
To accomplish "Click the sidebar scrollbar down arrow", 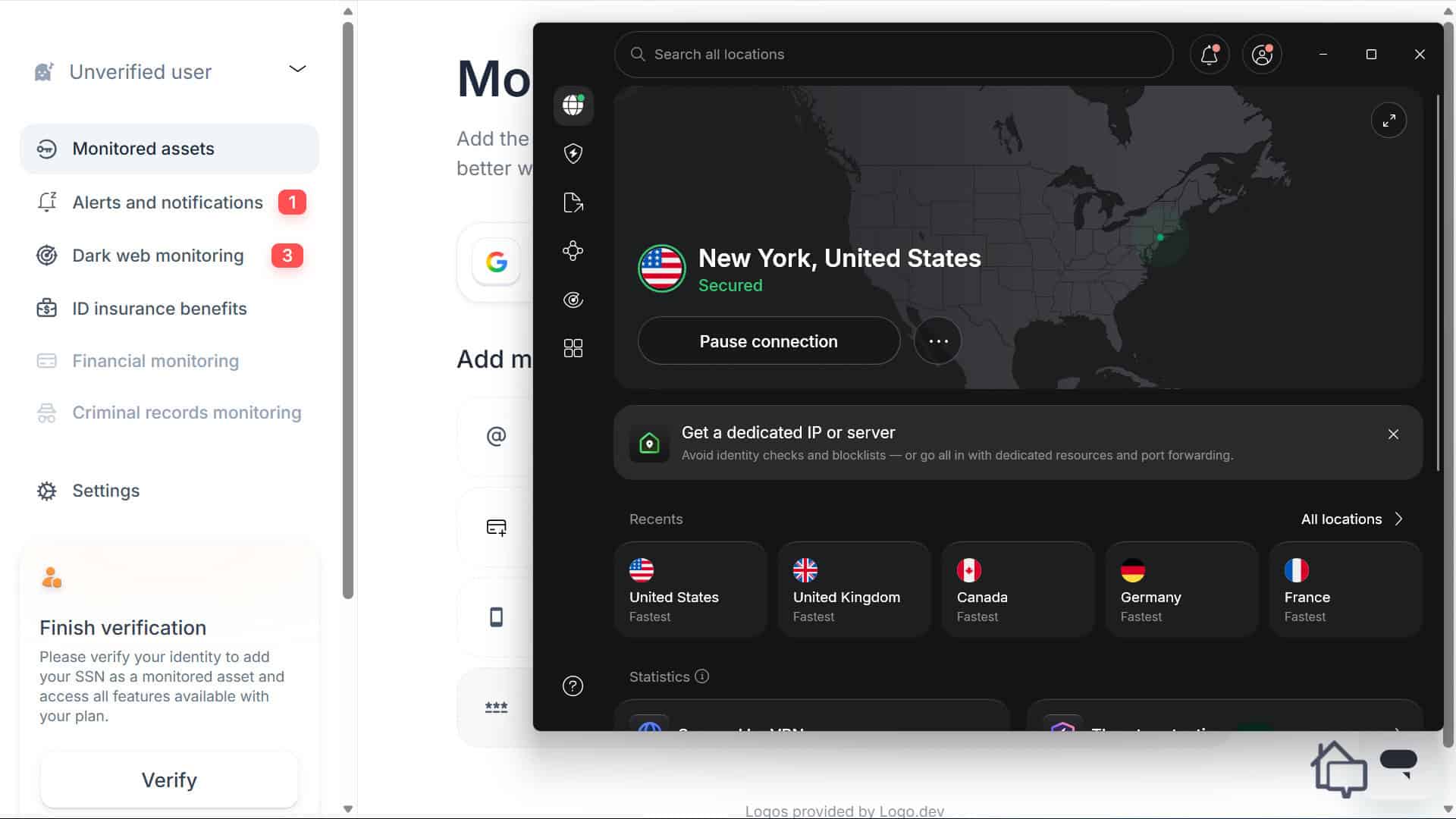I will 348,809.
